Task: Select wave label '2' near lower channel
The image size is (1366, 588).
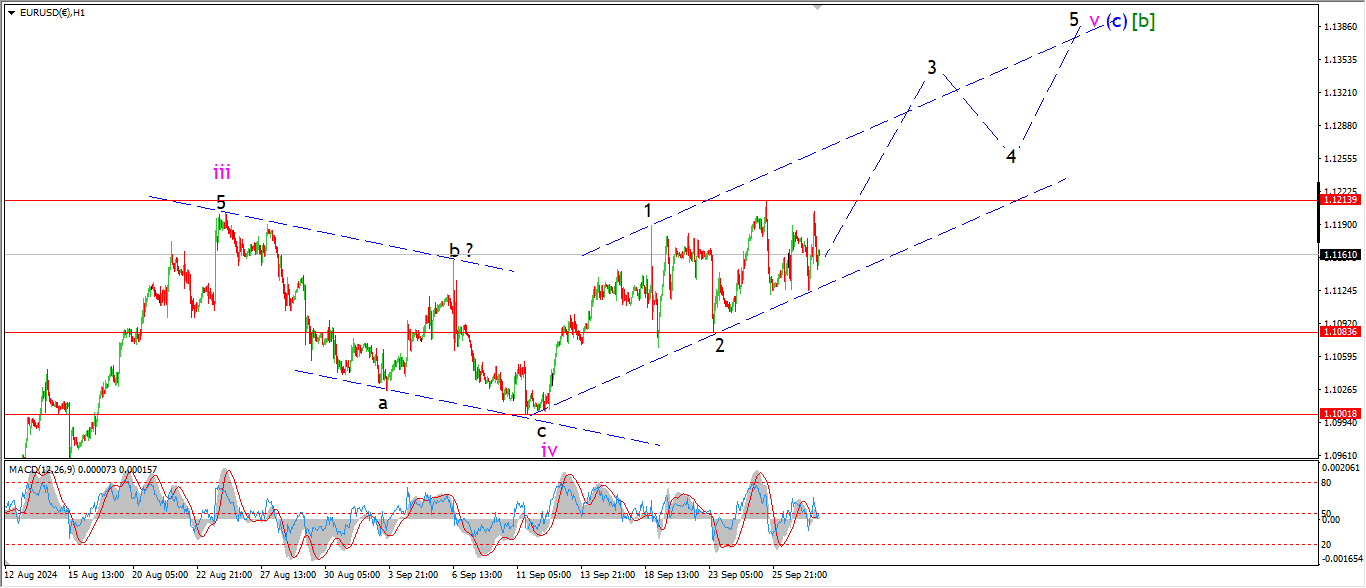Action: tap(719, 345)
